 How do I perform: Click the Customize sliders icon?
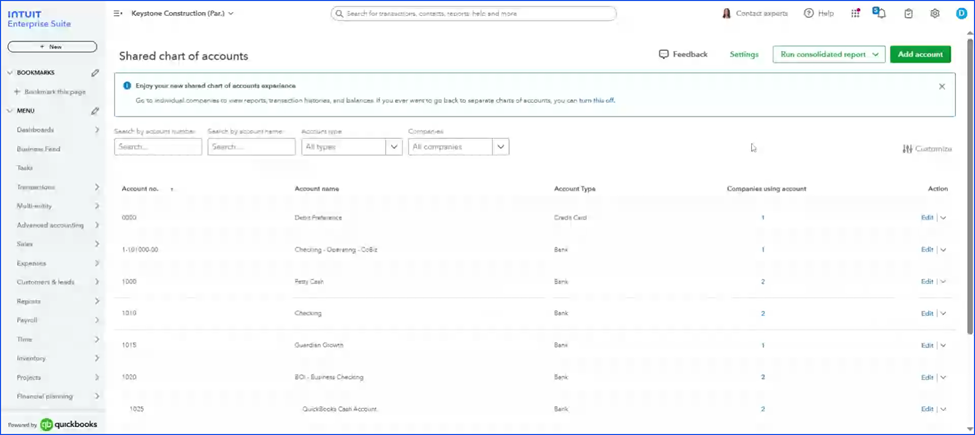click(x=907, y=149)
